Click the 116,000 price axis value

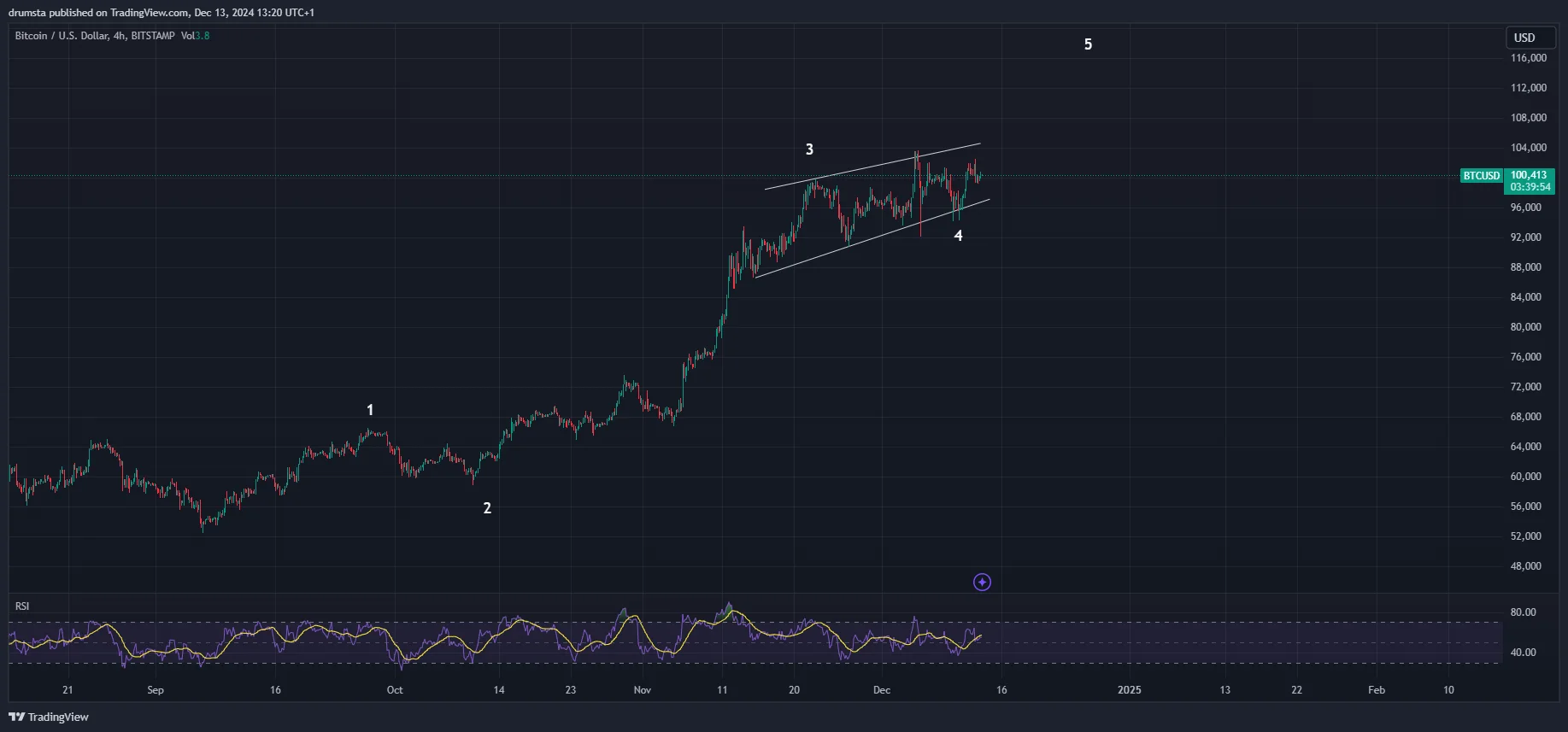1529,58
